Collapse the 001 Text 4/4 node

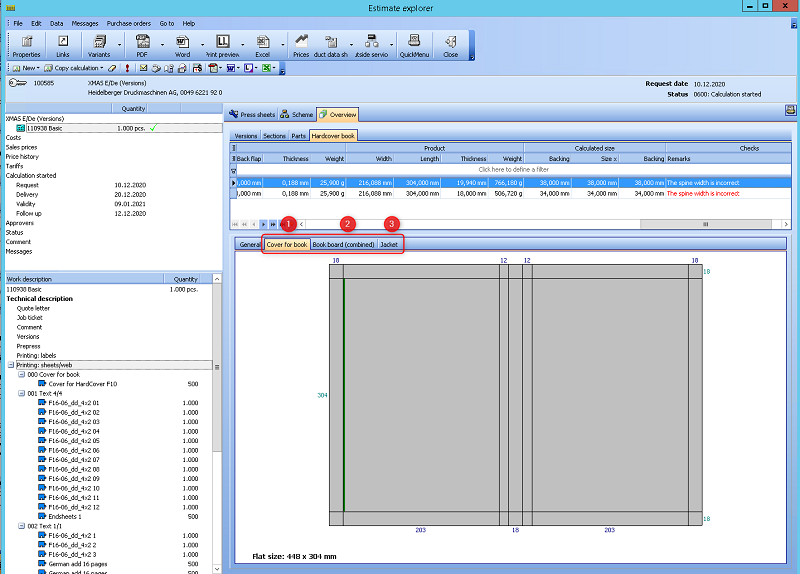click(21, 393)
